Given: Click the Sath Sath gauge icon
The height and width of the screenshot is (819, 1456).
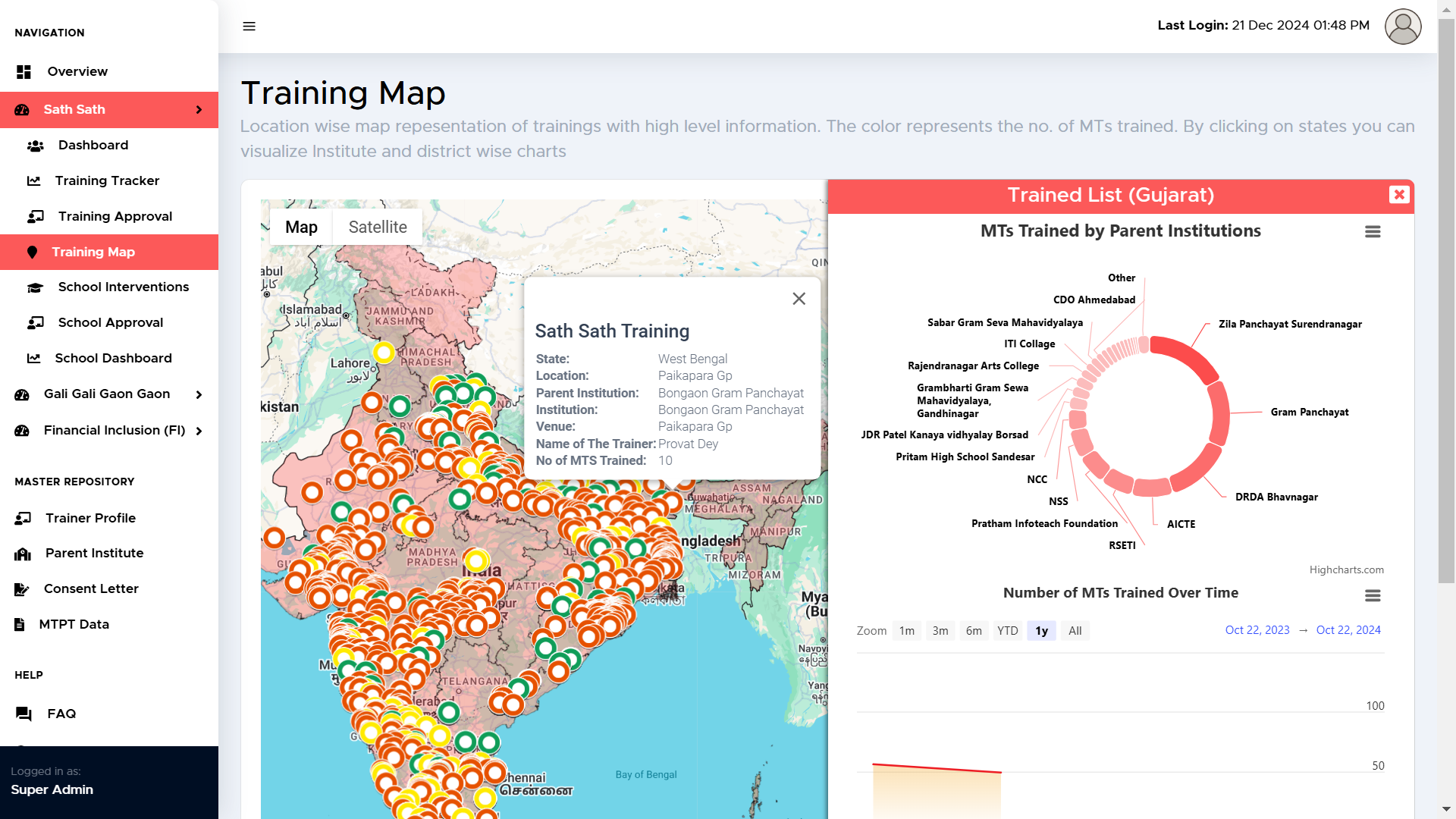Looking at the screenshot, I should click(22, 109).
